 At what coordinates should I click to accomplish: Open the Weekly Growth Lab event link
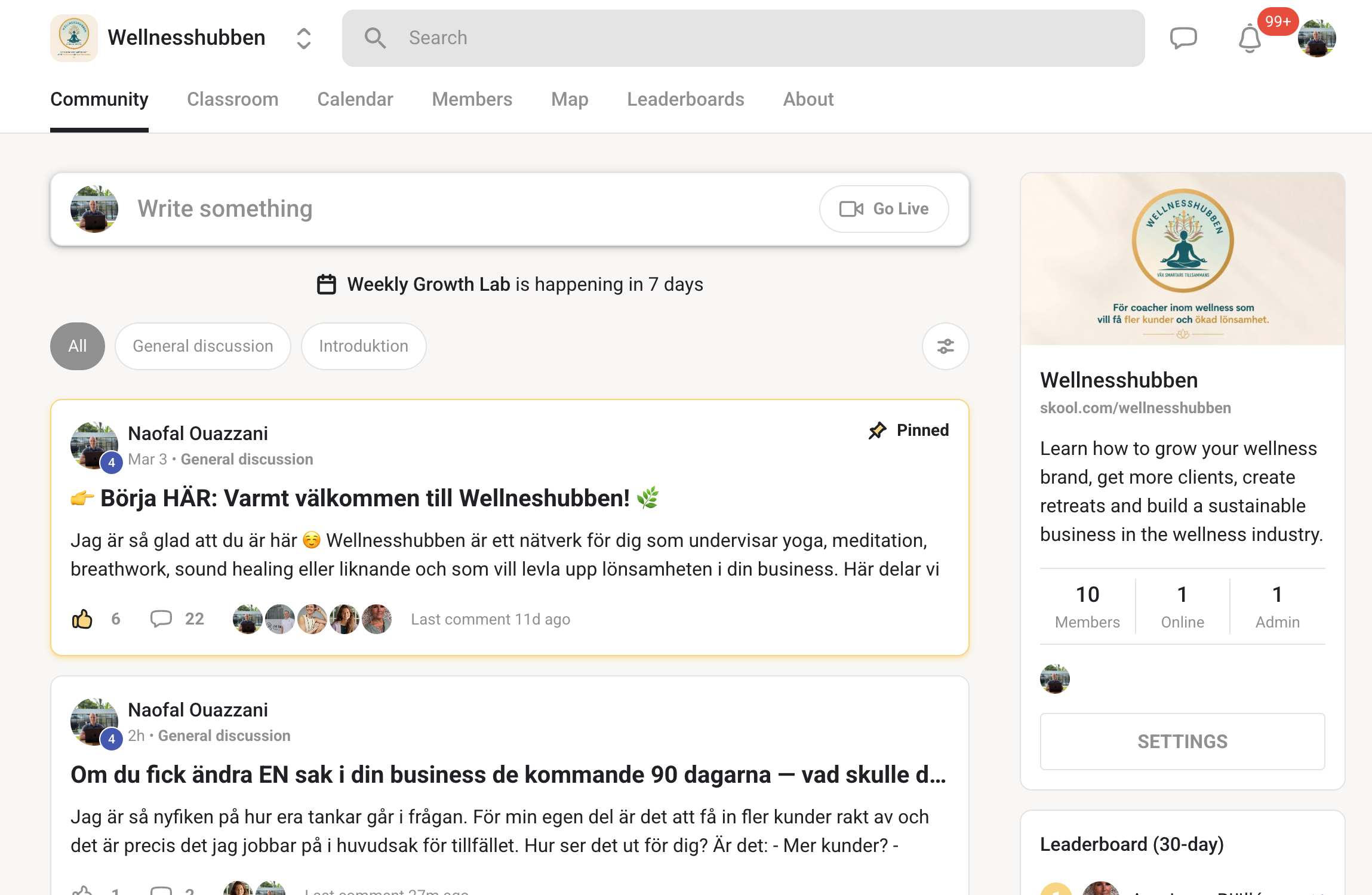point(429,284)
